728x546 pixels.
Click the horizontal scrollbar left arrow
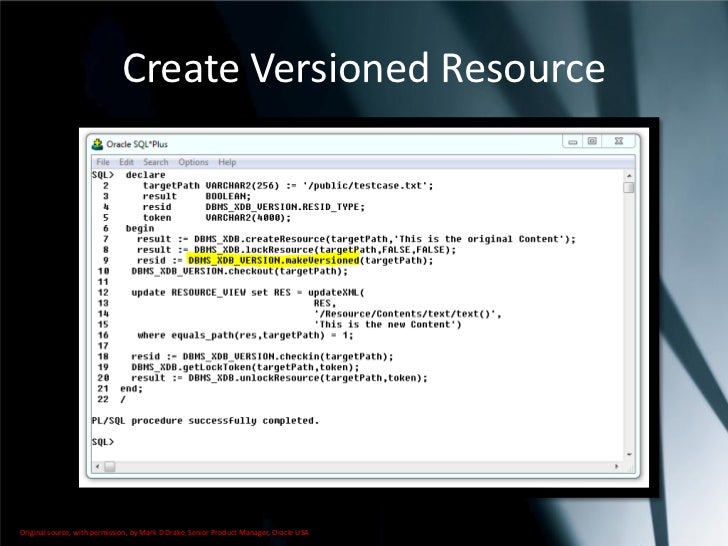pos(97,466)
